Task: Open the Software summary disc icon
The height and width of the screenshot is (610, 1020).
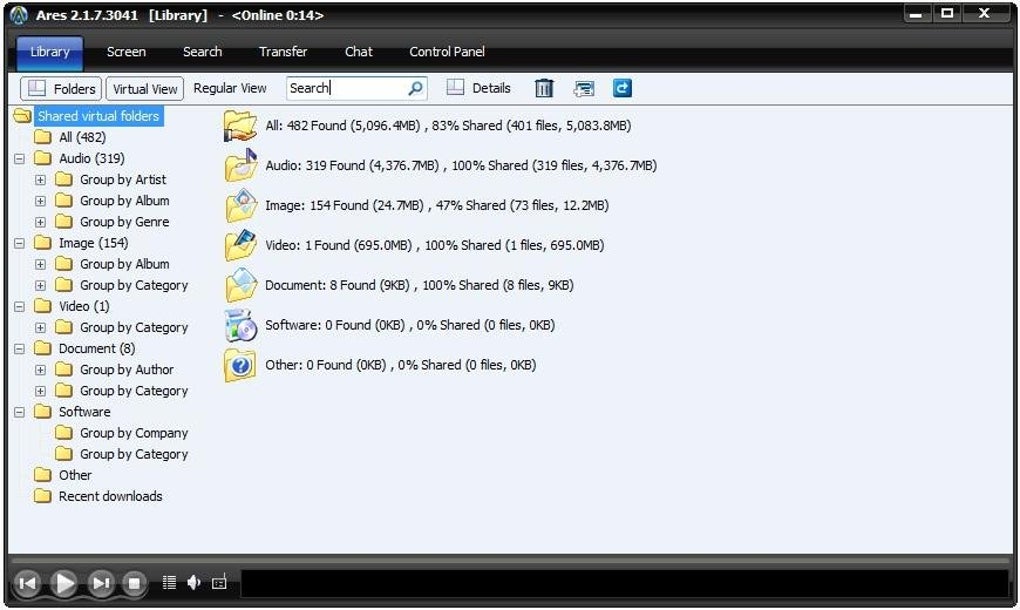Action: click(241, 325)
